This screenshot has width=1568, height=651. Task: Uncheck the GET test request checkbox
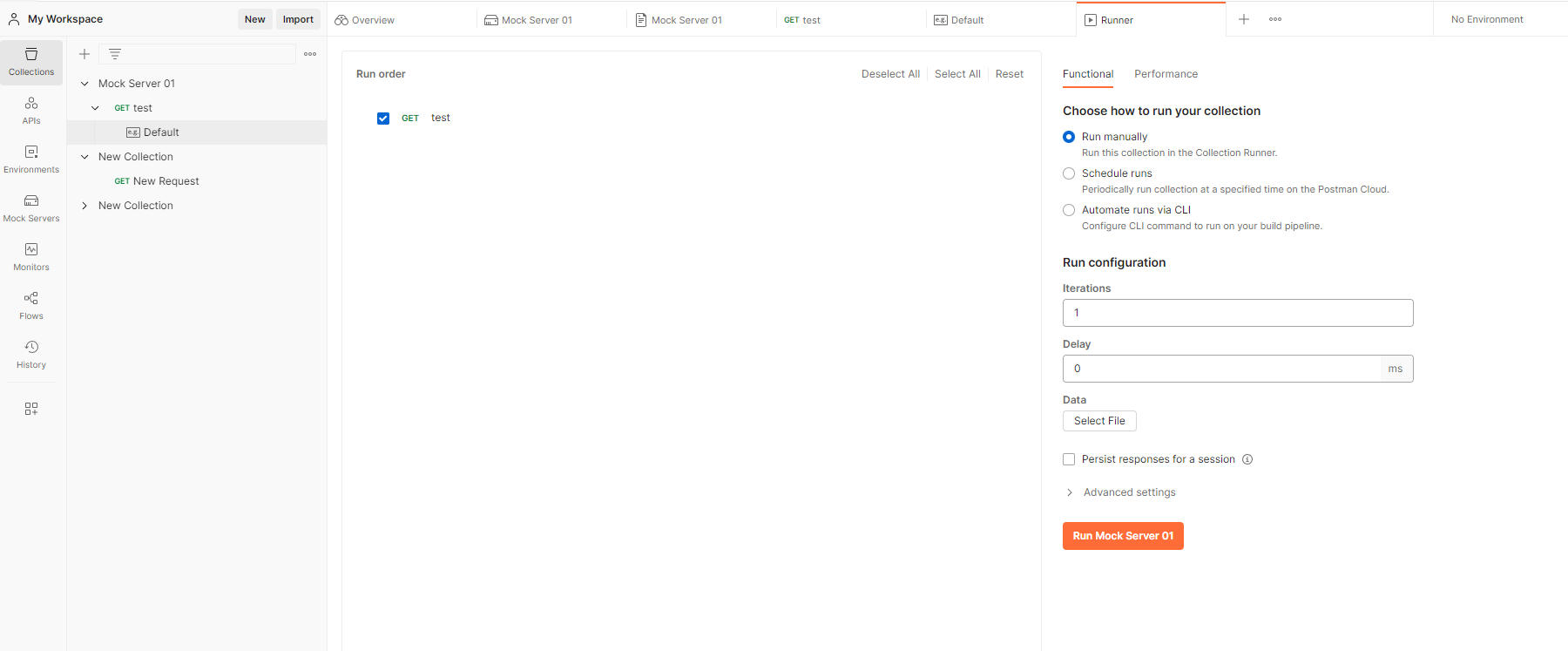pyautogui.click(x=383, y=119)
